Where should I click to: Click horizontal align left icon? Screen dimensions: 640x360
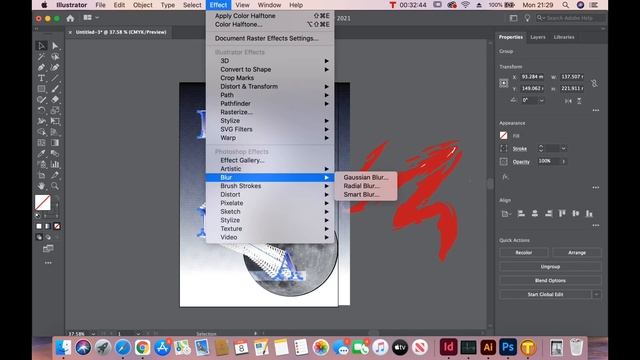pos(521,213)
